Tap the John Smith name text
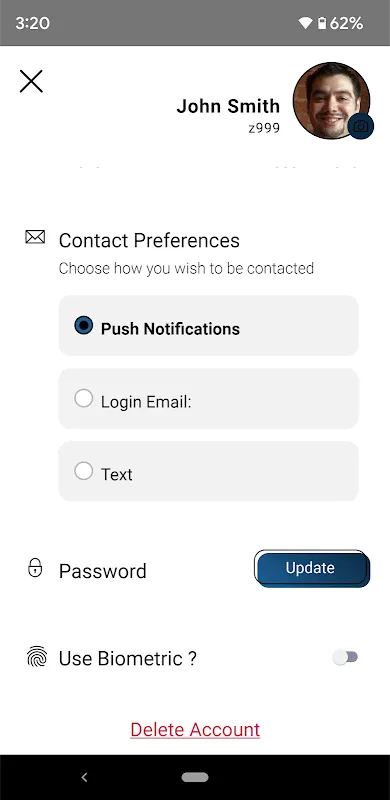 click(x=228, y=106)
